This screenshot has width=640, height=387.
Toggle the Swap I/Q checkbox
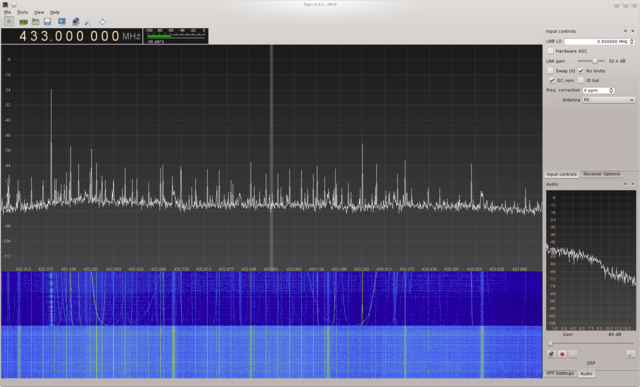click(551, 71)
